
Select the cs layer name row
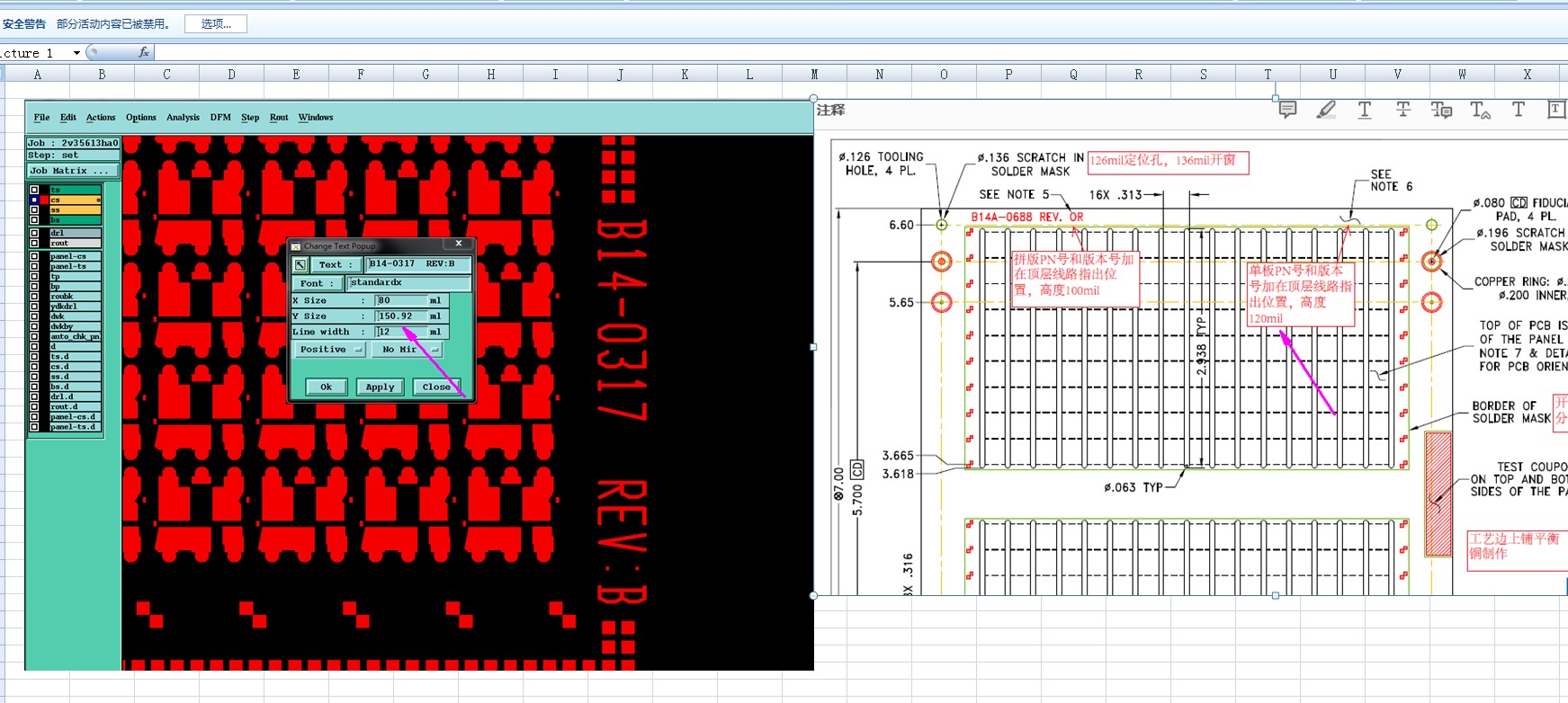[x=75, y=200]
